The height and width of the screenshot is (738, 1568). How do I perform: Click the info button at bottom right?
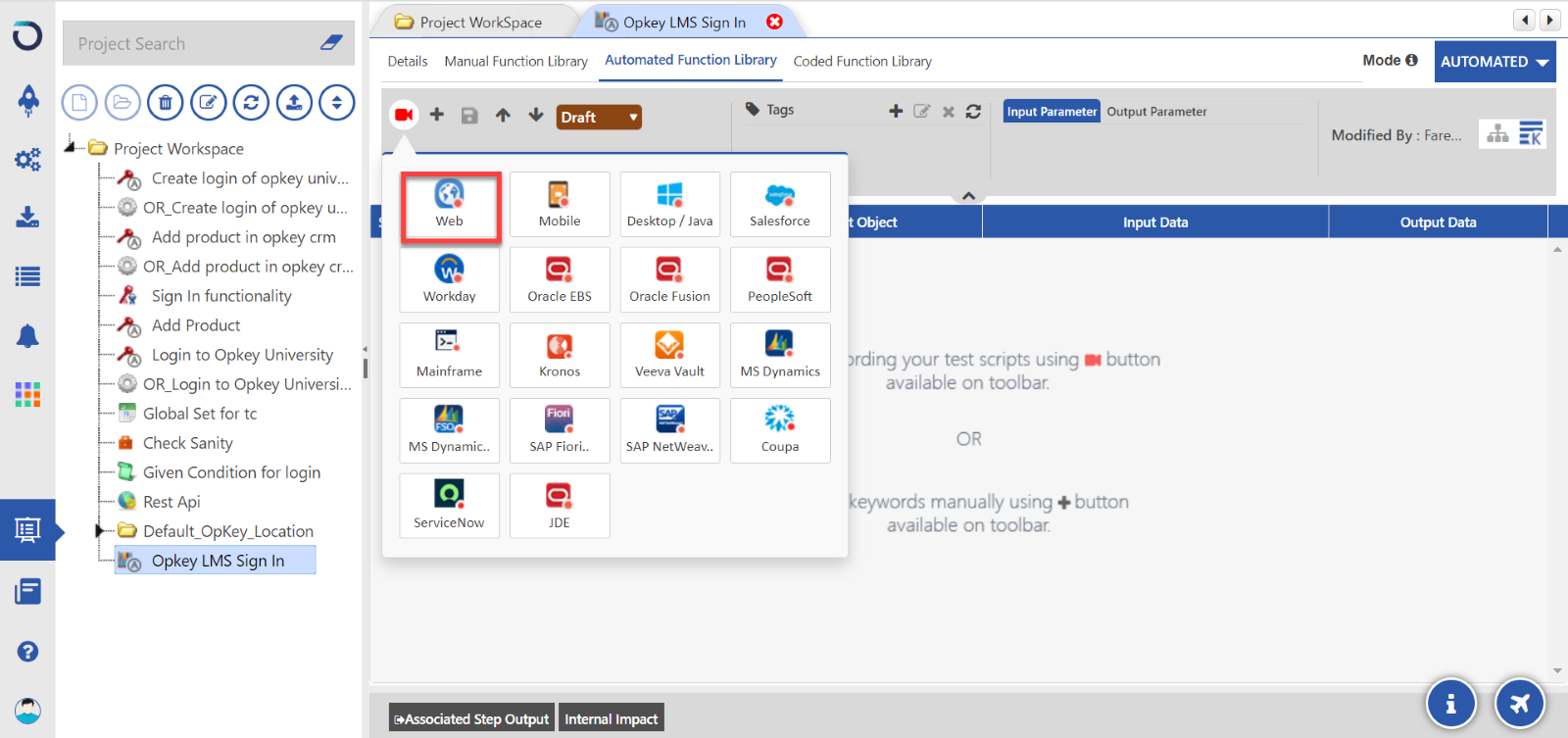point(1450,703)
